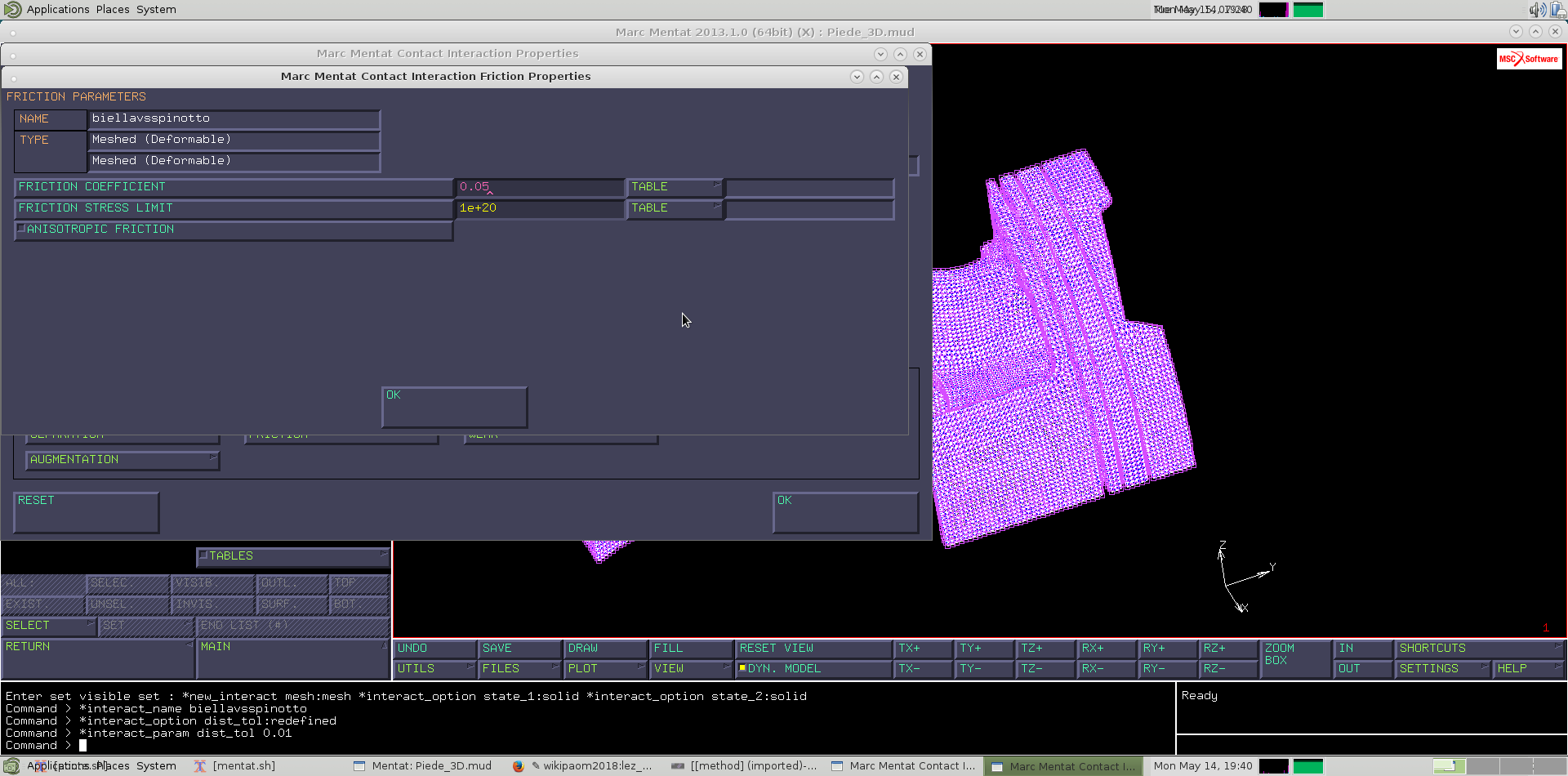Switch to Mentat: Piede_3D.mud taskbar window

[422, 766]
